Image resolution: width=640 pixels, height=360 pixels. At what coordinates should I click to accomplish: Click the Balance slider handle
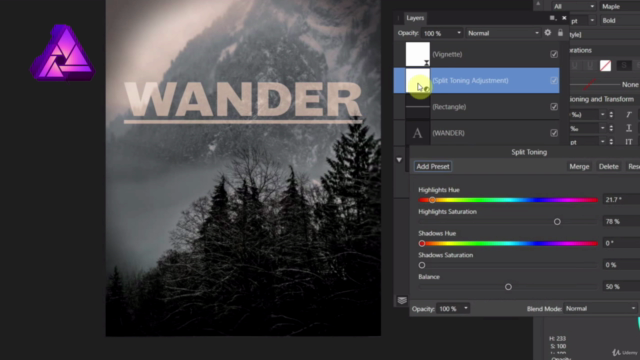[508, 287]
